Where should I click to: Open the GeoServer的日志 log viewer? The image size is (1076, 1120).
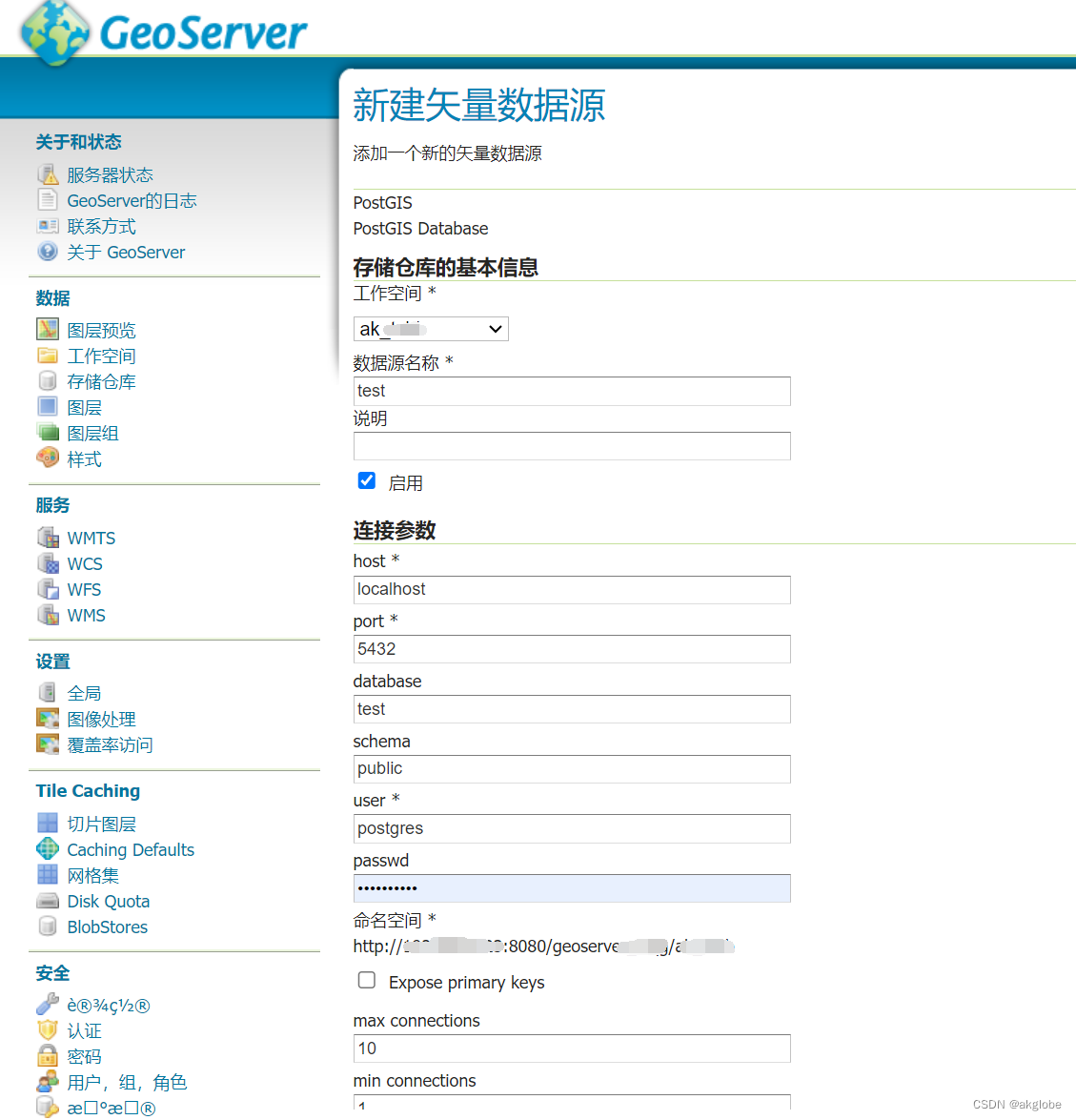(132, 200)
